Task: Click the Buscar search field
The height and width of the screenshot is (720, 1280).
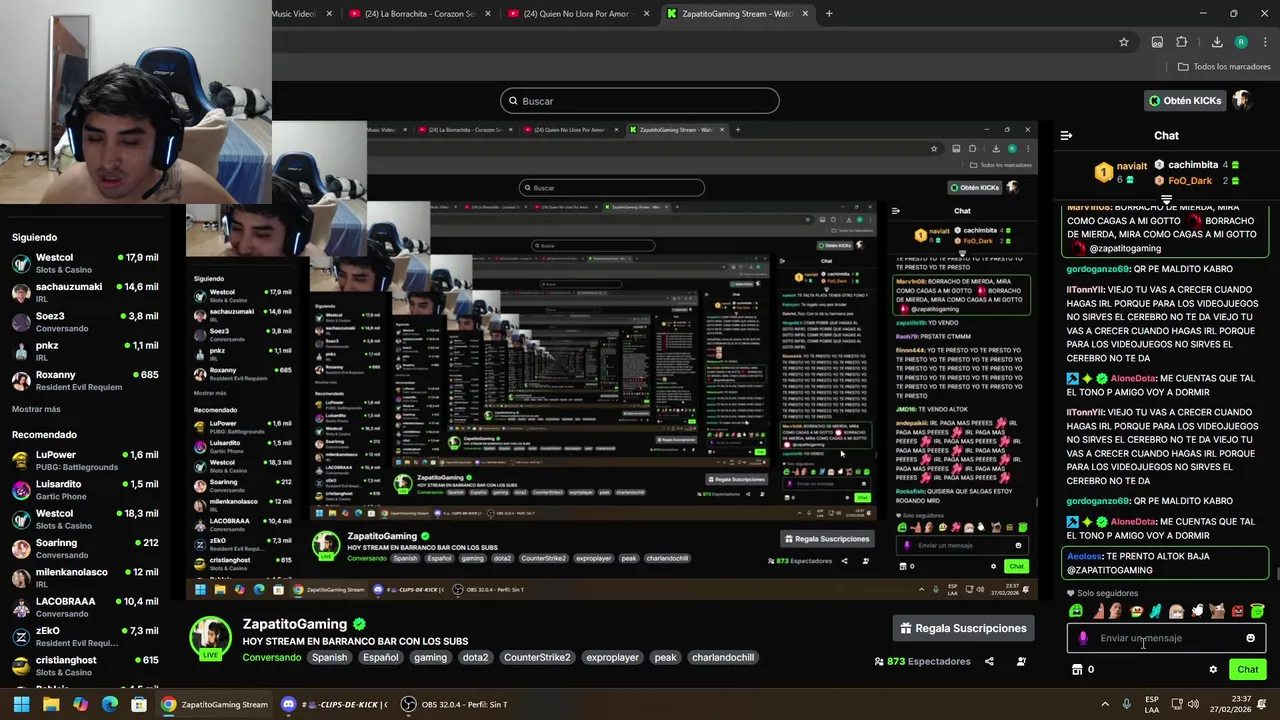Action: (x=640, y=101)
